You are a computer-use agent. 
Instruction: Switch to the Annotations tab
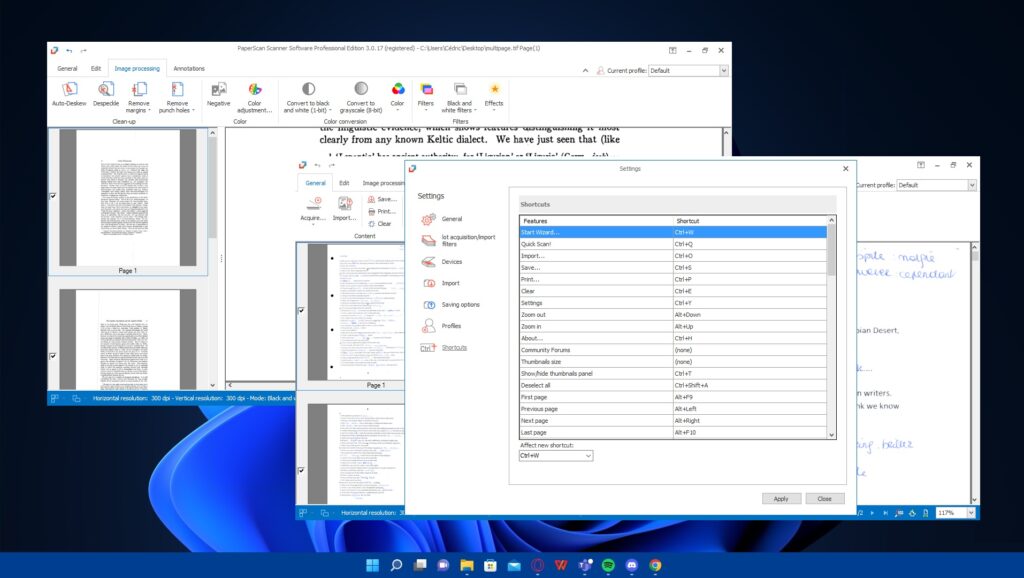pyautogui.click(x=189, y=69)
